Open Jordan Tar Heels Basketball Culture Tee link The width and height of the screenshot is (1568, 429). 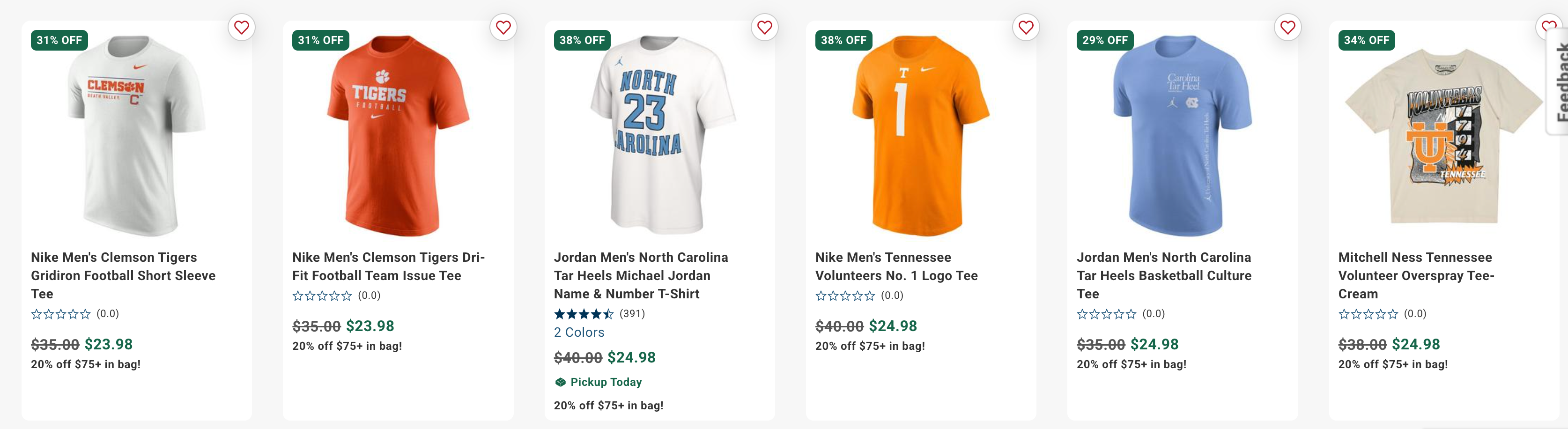[1163, 275]
